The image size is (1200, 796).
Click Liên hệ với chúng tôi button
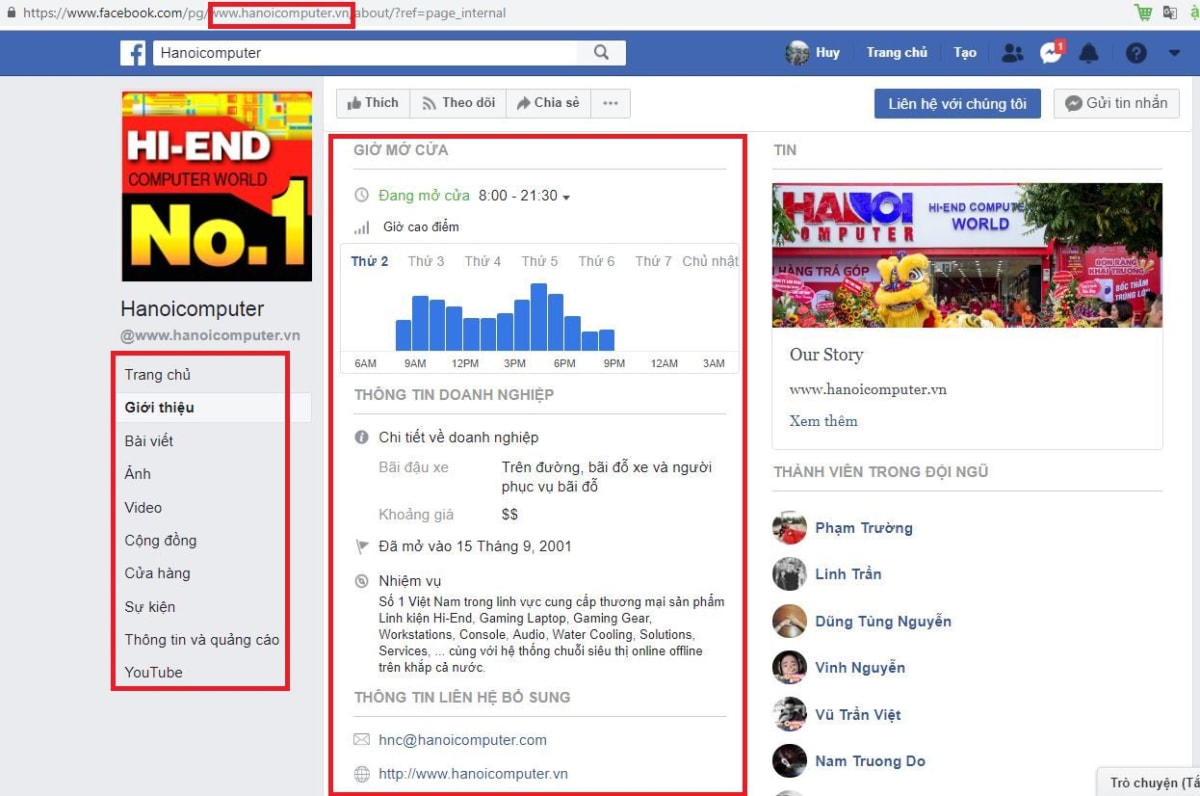[x=957, y=104]
